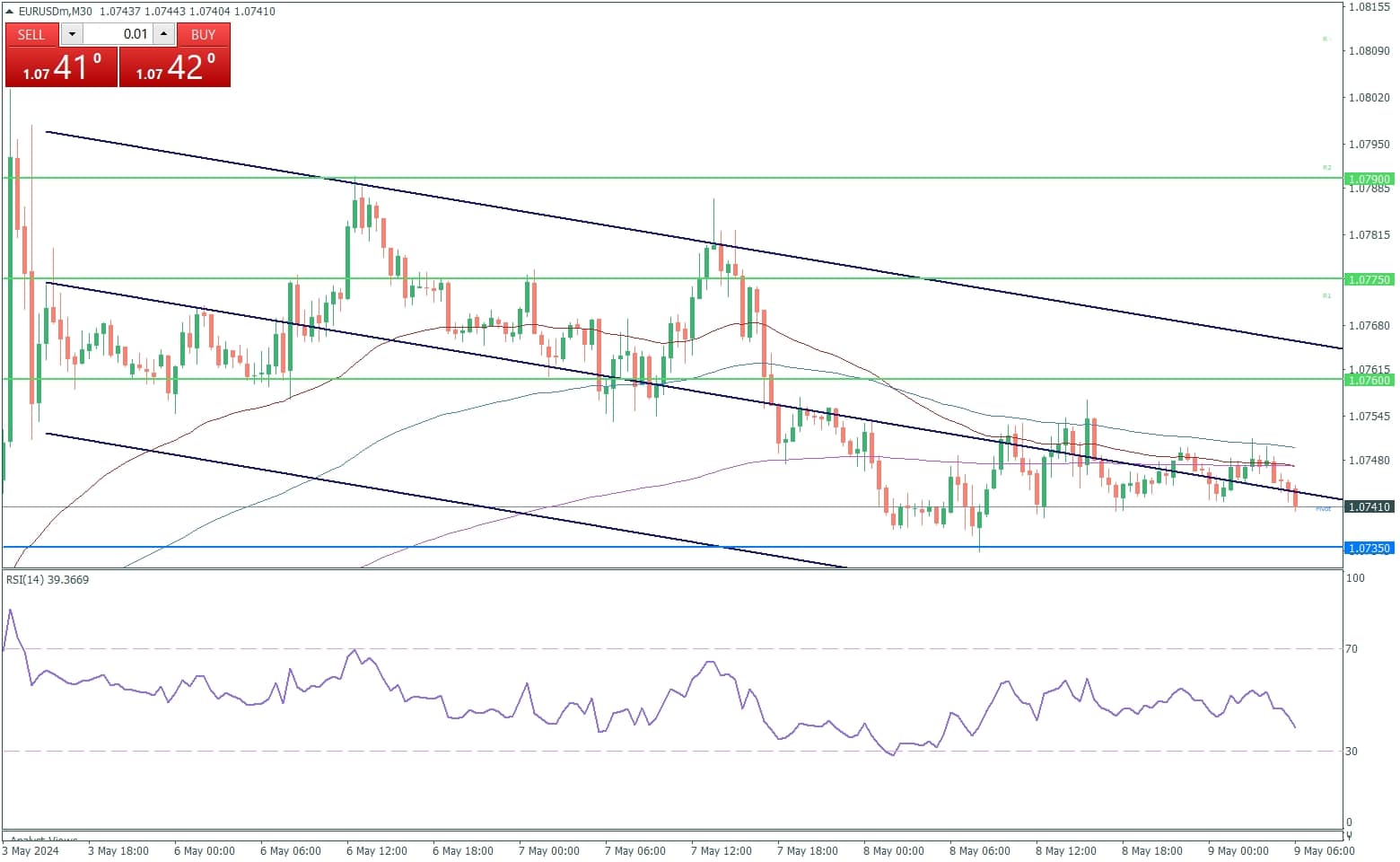Viewport: 1400px width, 862px height.
Task: Click the 1.08155 price scale value
Action: click(1369, 6)
